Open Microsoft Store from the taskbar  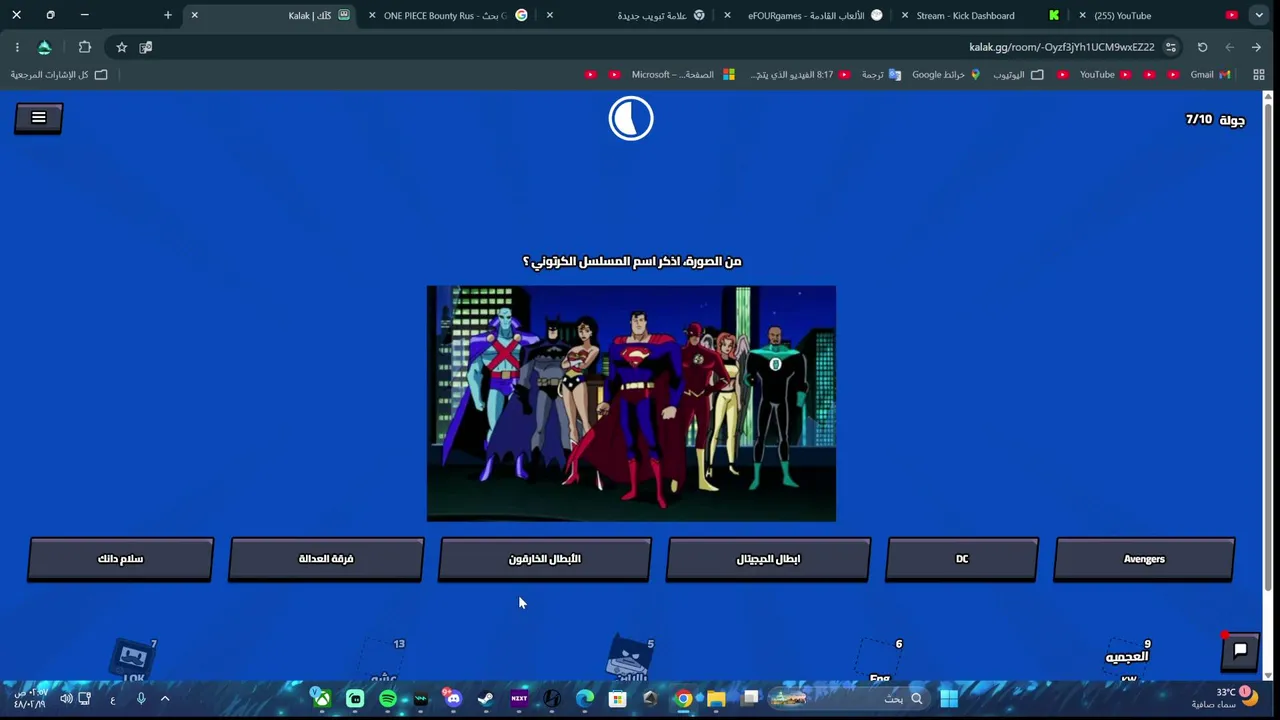click(617, 698)
